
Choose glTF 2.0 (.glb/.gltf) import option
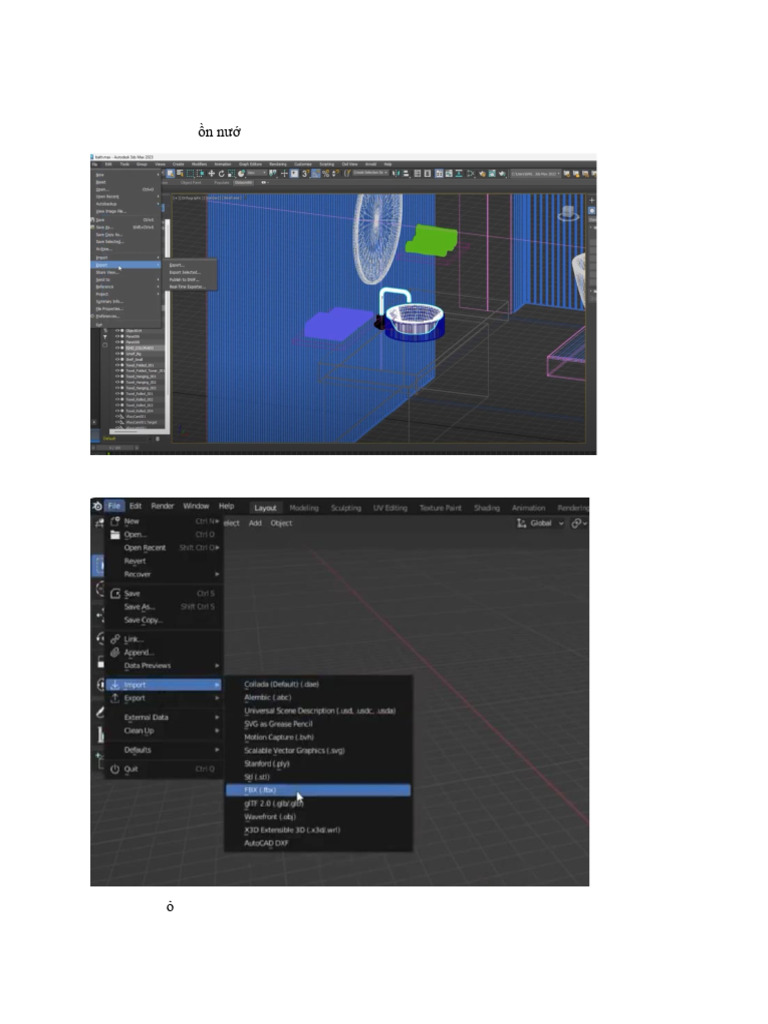[x=318, y=804]
